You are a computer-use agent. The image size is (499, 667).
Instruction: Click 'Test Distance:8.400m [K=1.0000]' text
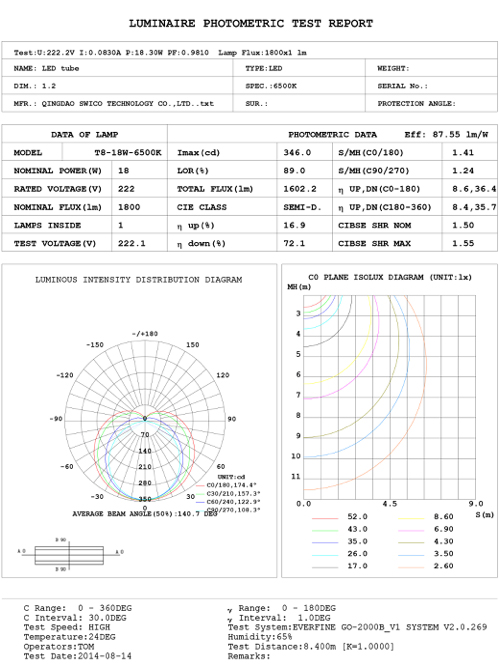tap(311, 647)
